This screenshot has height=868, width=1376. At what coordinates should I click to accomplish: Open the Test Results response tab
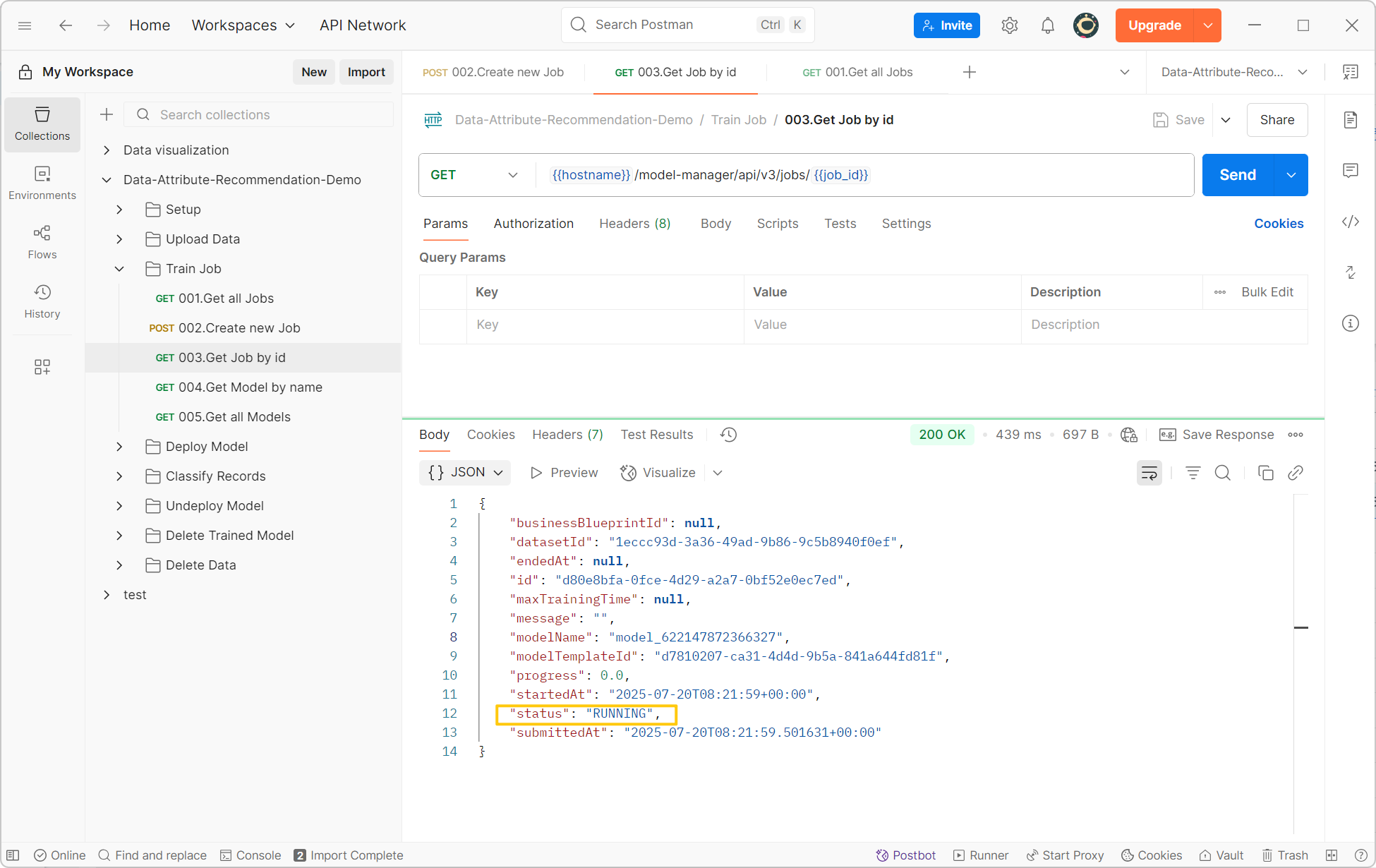657,435
